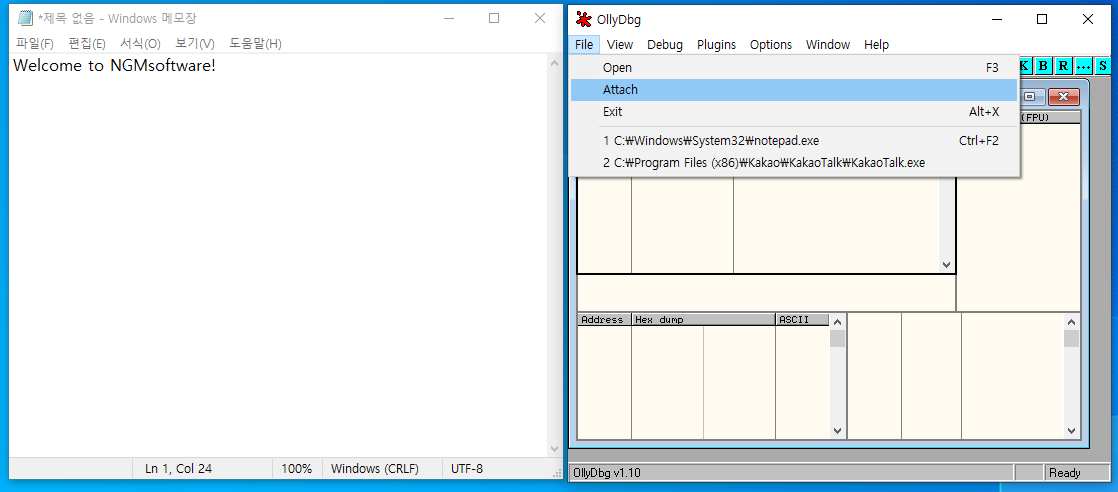1118x492 pixels.
Task: Click the dump pane scroll-up arrow
Action: click(x=837, y=321)
